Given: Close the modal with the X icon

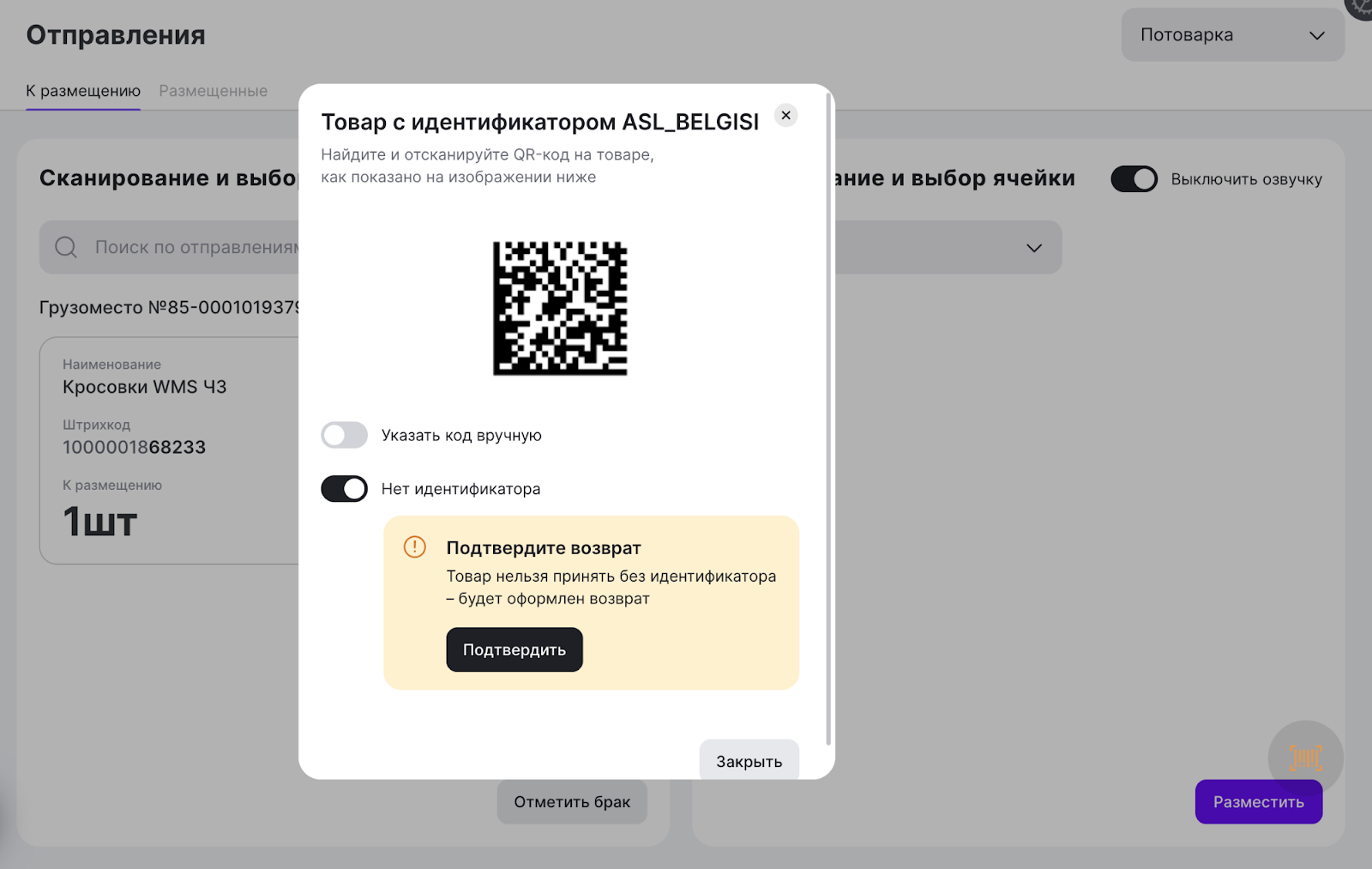Looking at the screenshot, I should pos(785,116).
